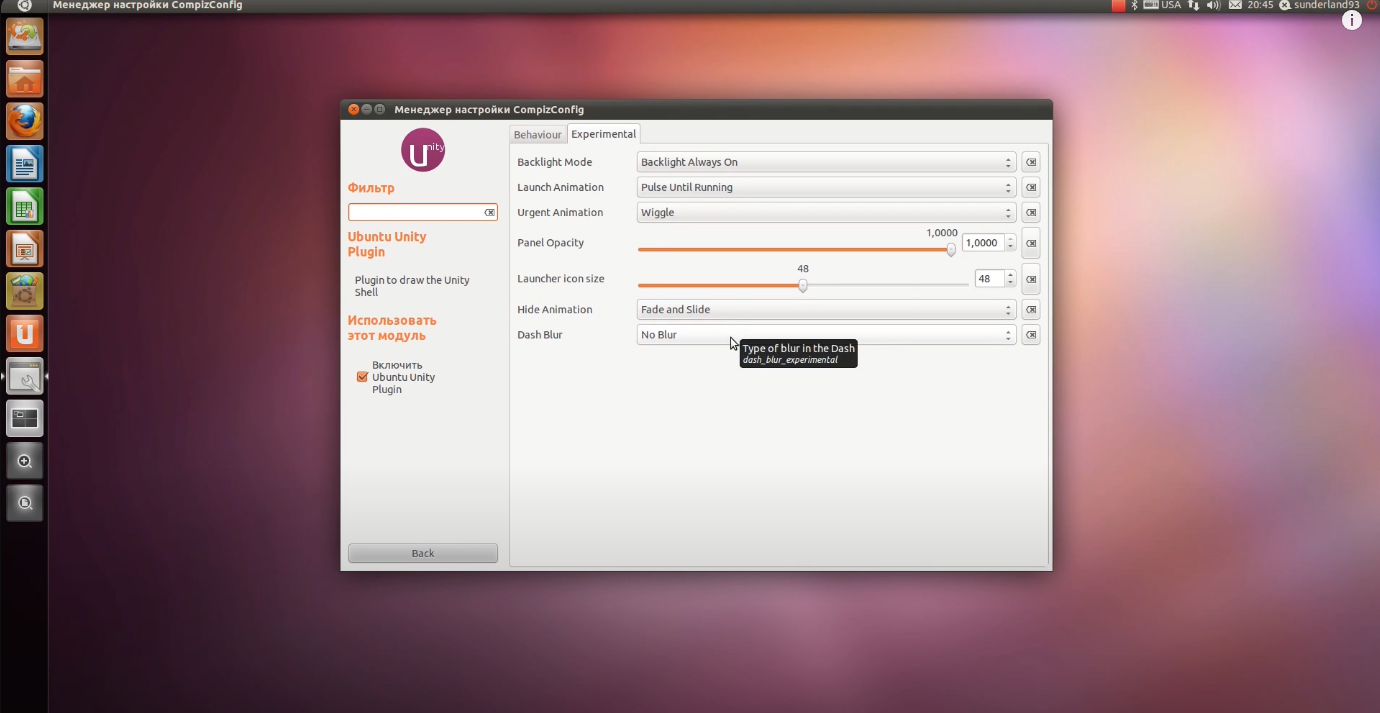Viewport: 1380px width, 713px height.
Task: Click the Launch Animation label
Action: 560,187
